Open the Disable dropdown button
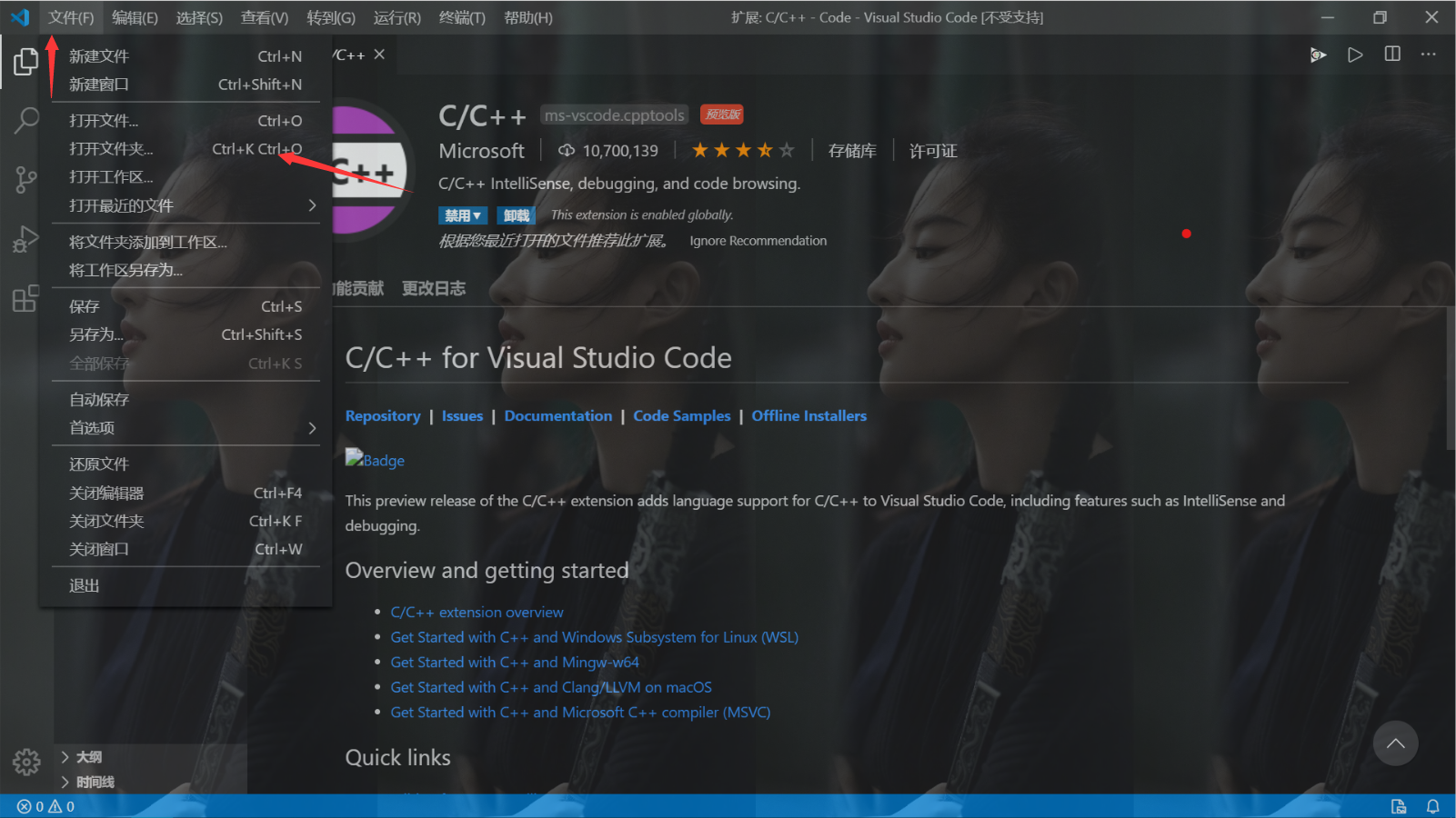Screen dimensions: 1456x818 click(463, 215)
